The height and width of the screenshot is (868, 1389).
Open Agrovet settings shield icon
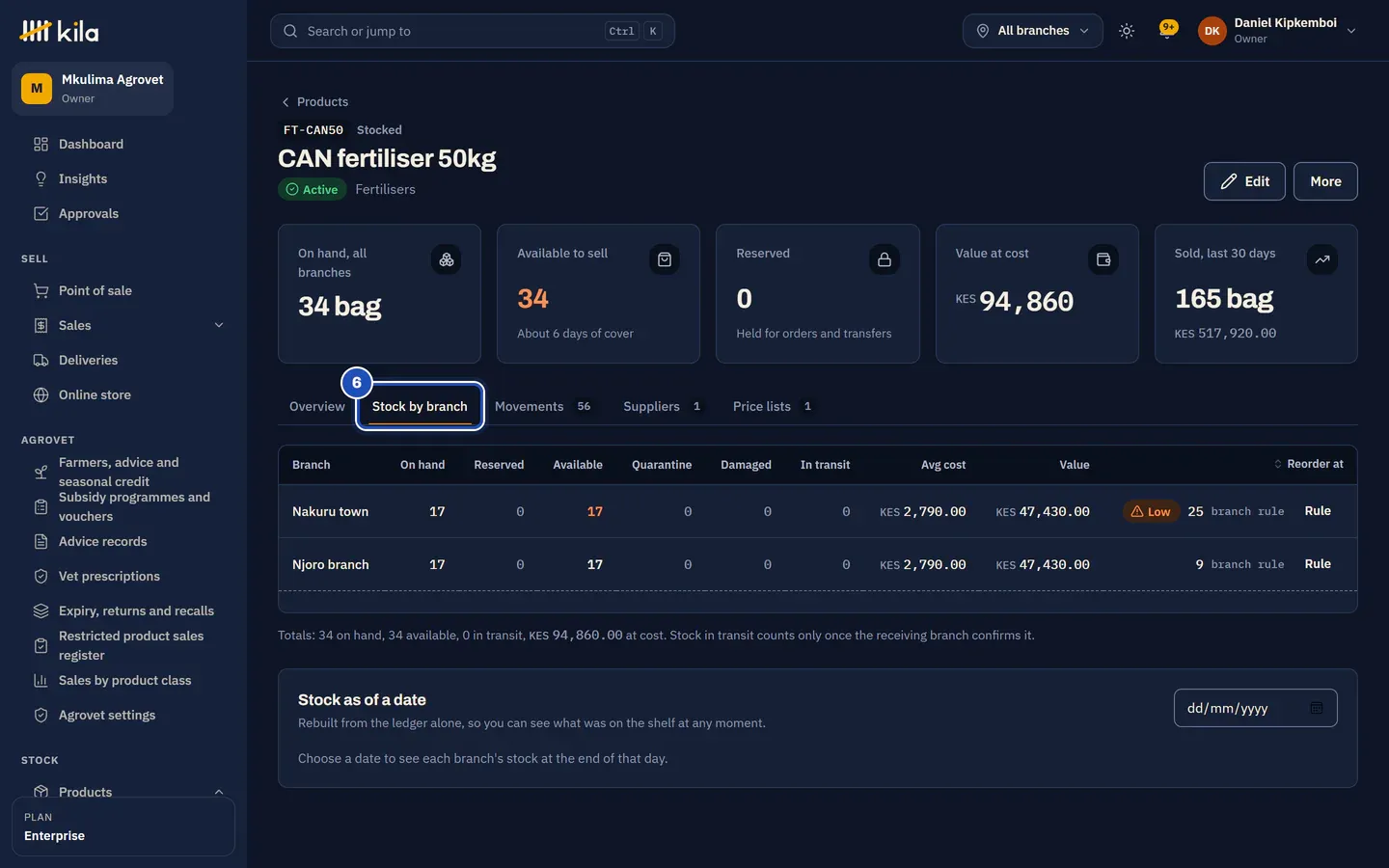pos(41,716)
